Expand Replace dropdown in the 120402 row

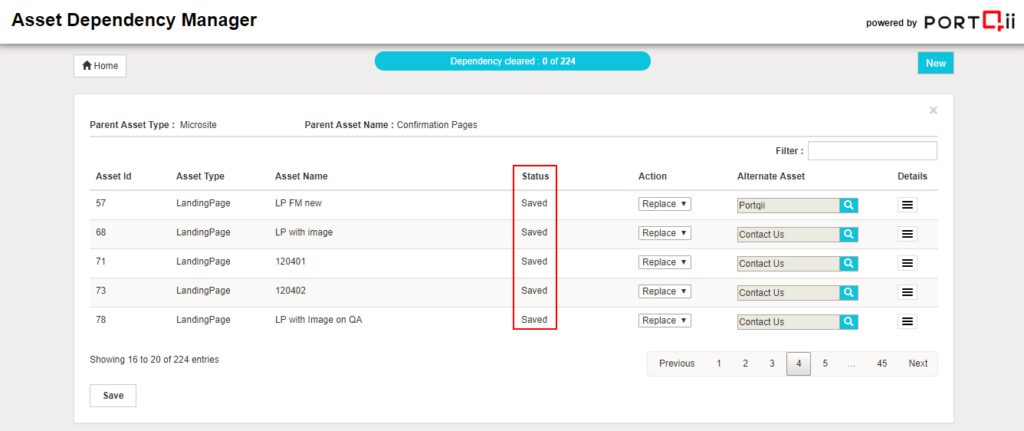point(664,291)
